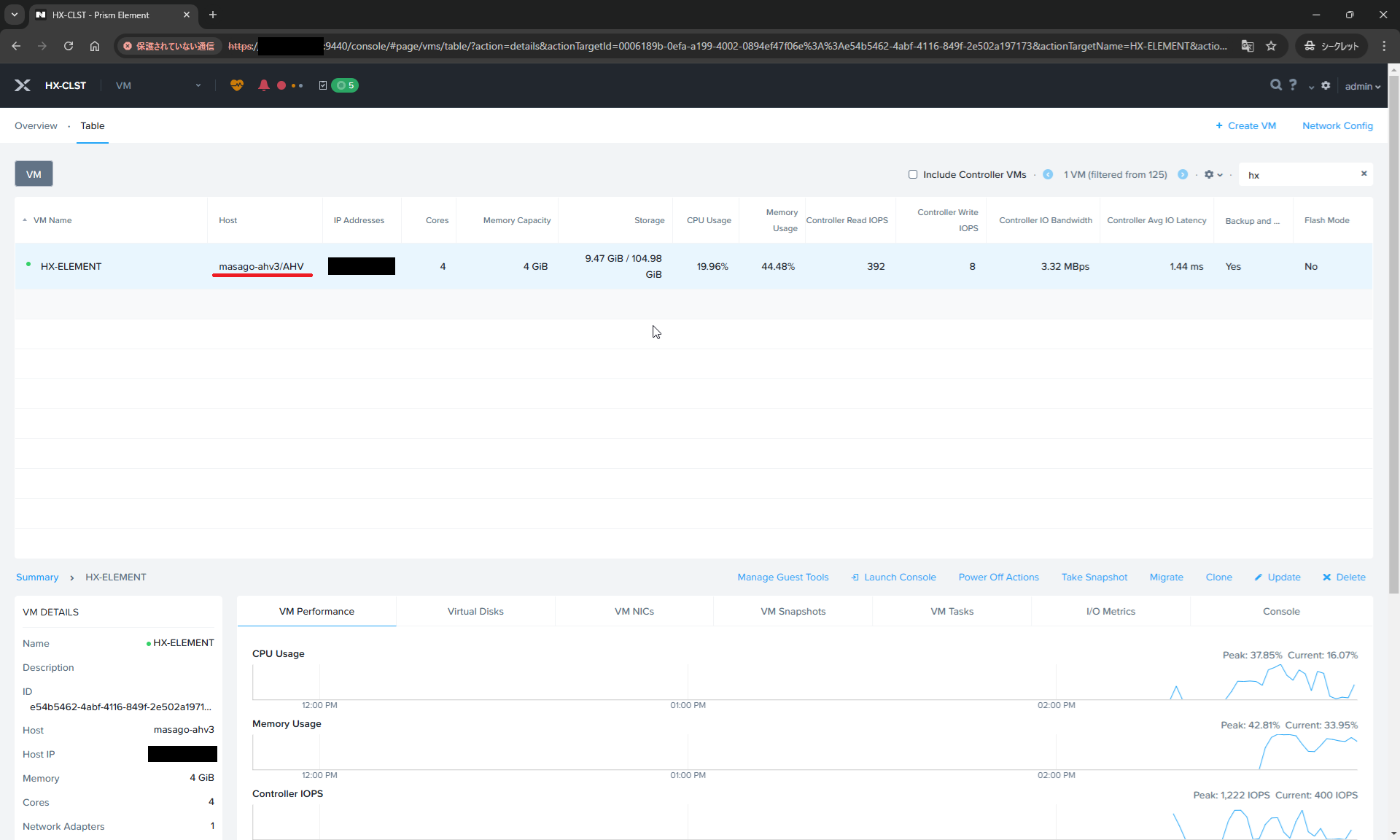Reload the browser page
The image size is (1400, 840).
point(69,46)
